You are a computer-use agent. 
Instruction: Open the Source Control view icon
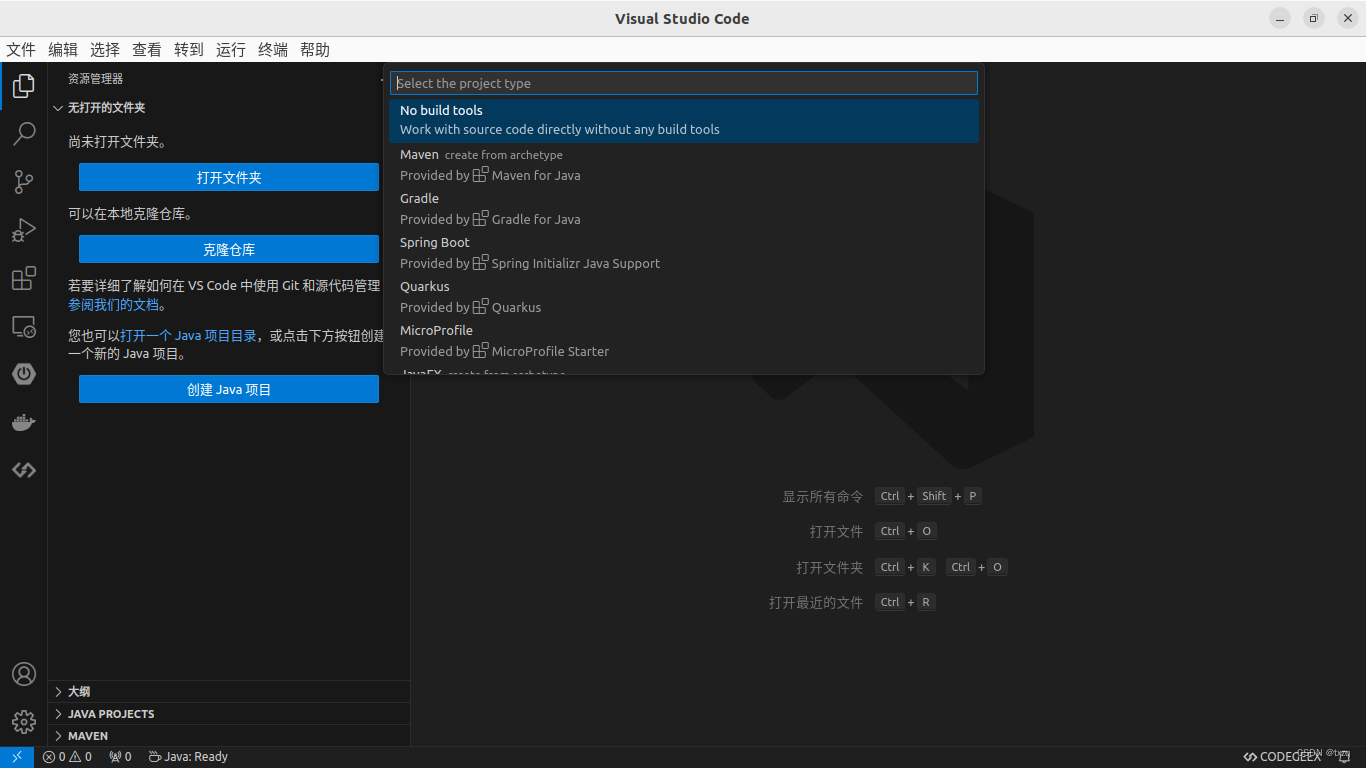tap(24, 182)
